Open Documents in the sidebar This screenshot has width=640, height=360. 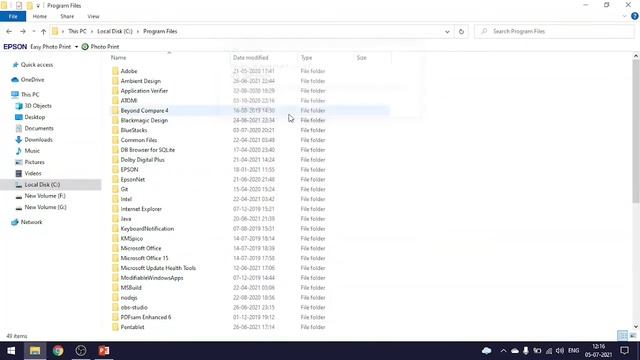point(34,128)
